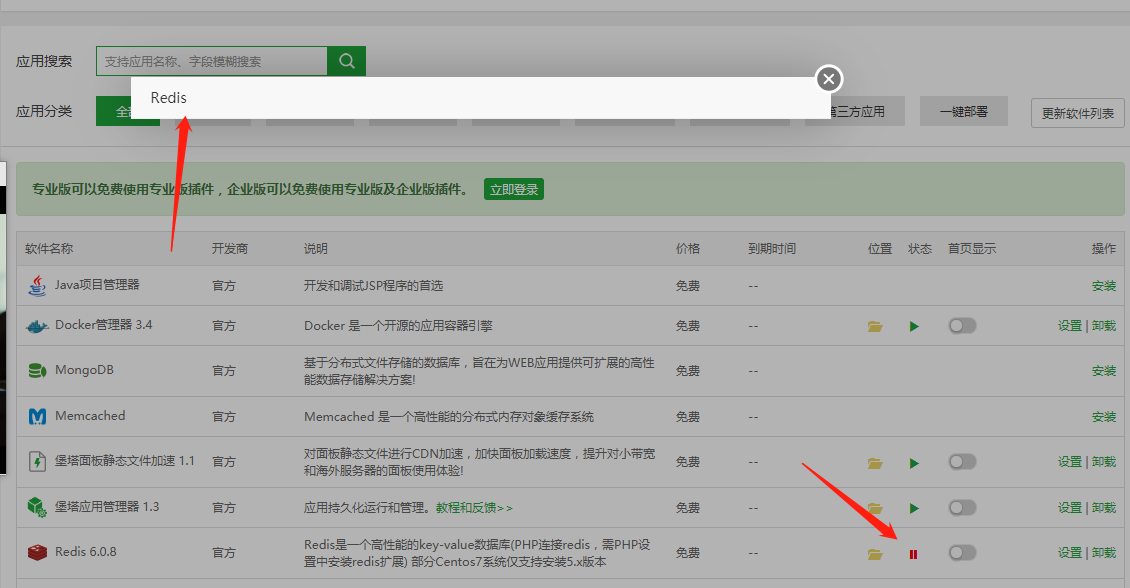Select the 一键部署 category tab
1130x588 pixels.
(963, 112)
